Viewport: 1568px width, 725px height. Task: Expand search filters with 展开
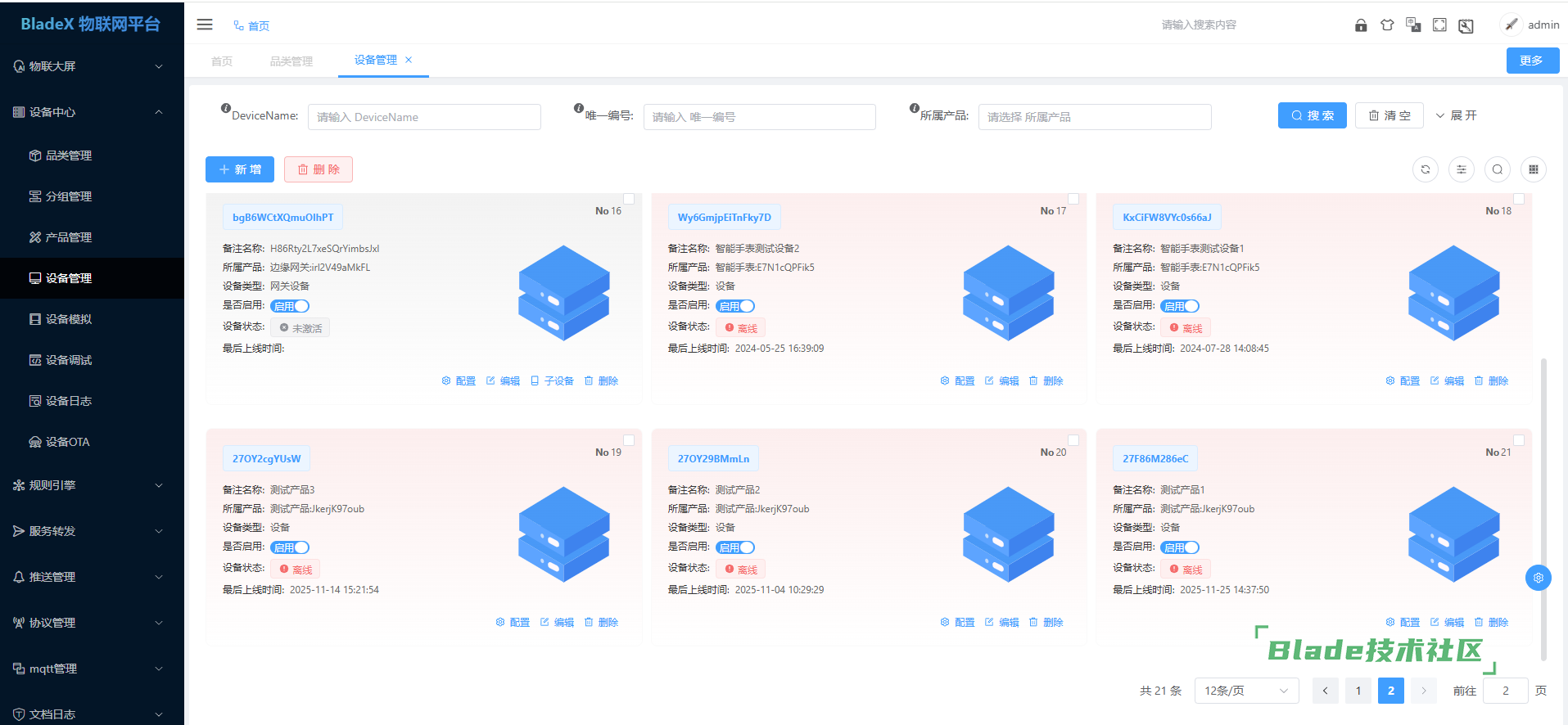pyautogui.click(x=1457, y=115)
